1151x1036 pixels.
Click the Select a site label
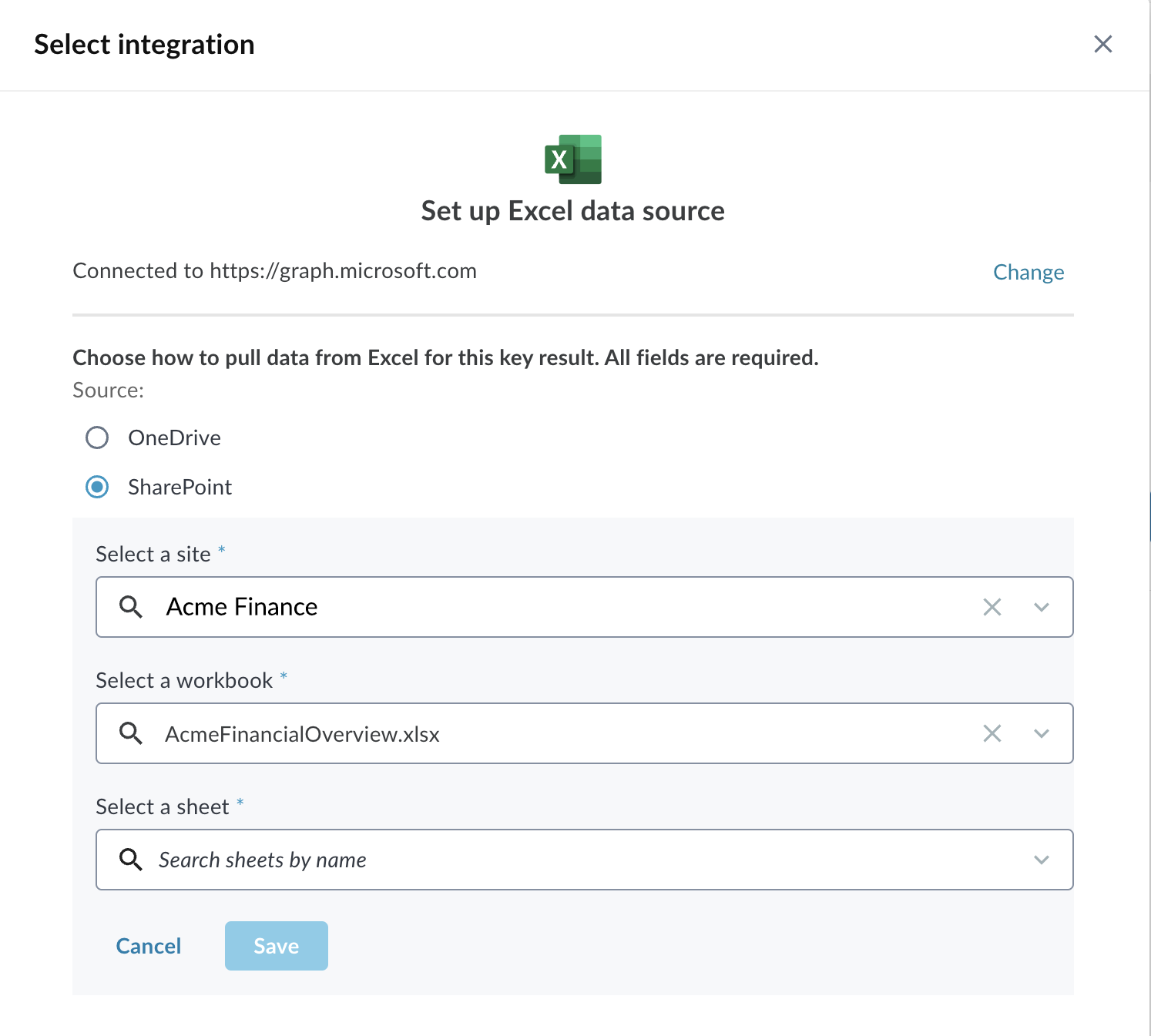coord(153,554)
